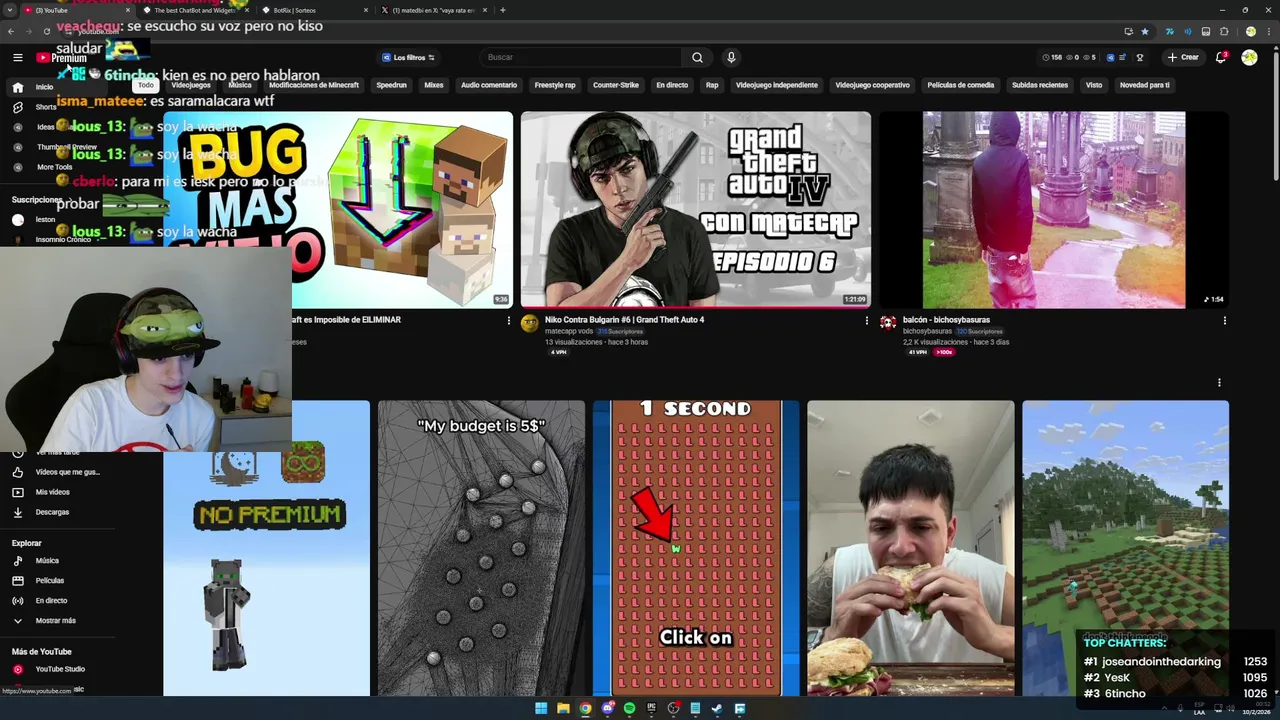Open the GTA IV con Matecap thumbnail
Screen dimensions: 1280x720
click(x=695, y=209)
